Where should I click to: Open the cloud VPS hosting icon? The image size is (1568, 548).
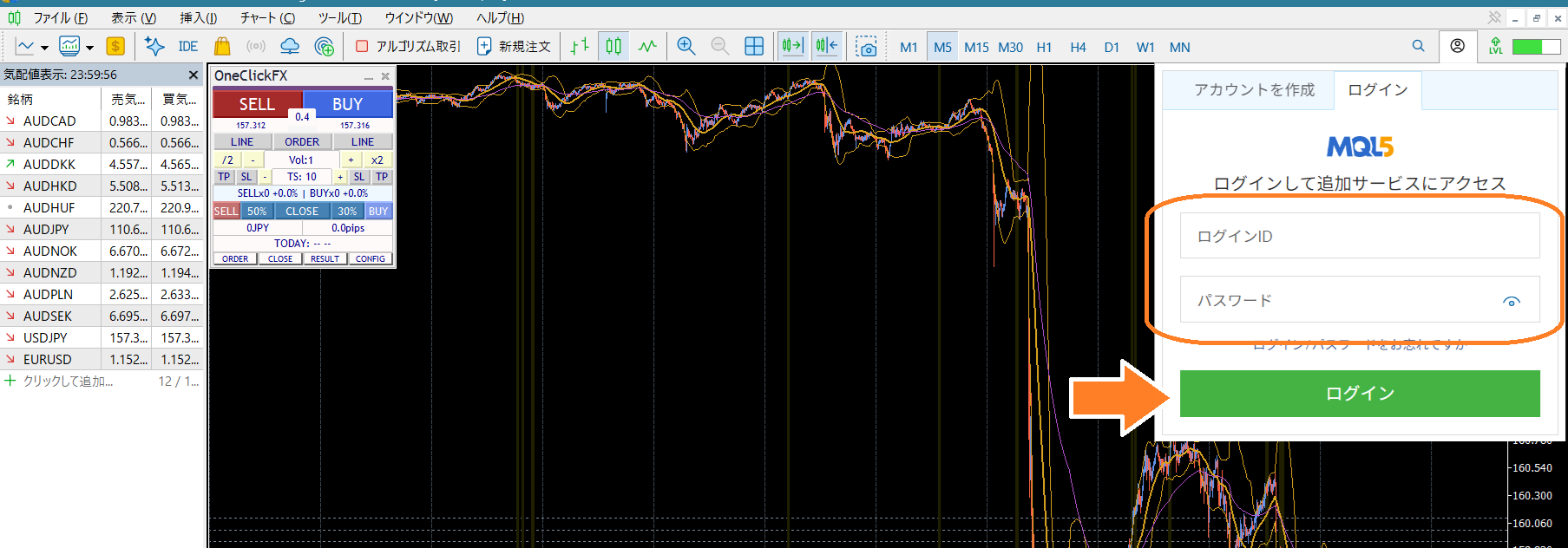click(290, 47)
